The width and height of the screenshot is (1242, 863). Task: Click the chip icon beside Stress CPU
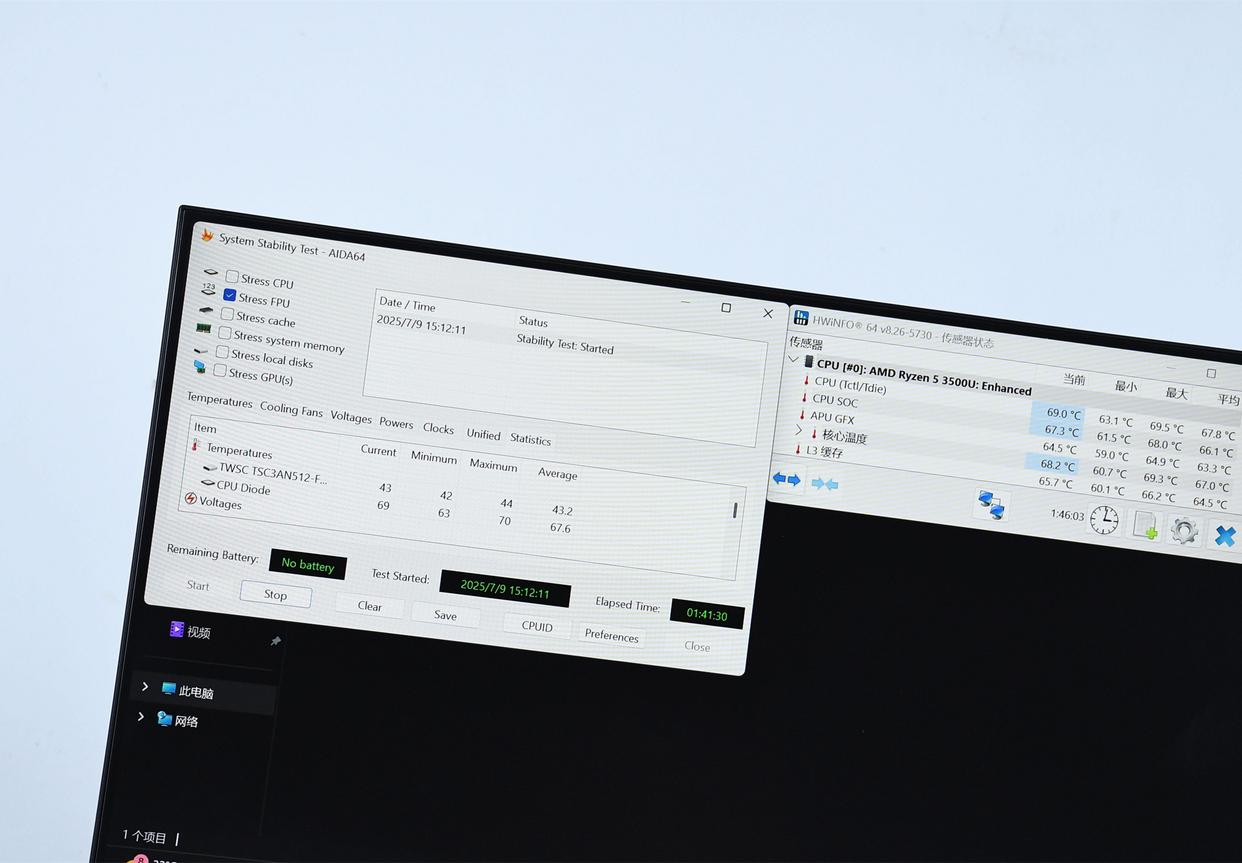pyautogui.click(x=210, y=272)
